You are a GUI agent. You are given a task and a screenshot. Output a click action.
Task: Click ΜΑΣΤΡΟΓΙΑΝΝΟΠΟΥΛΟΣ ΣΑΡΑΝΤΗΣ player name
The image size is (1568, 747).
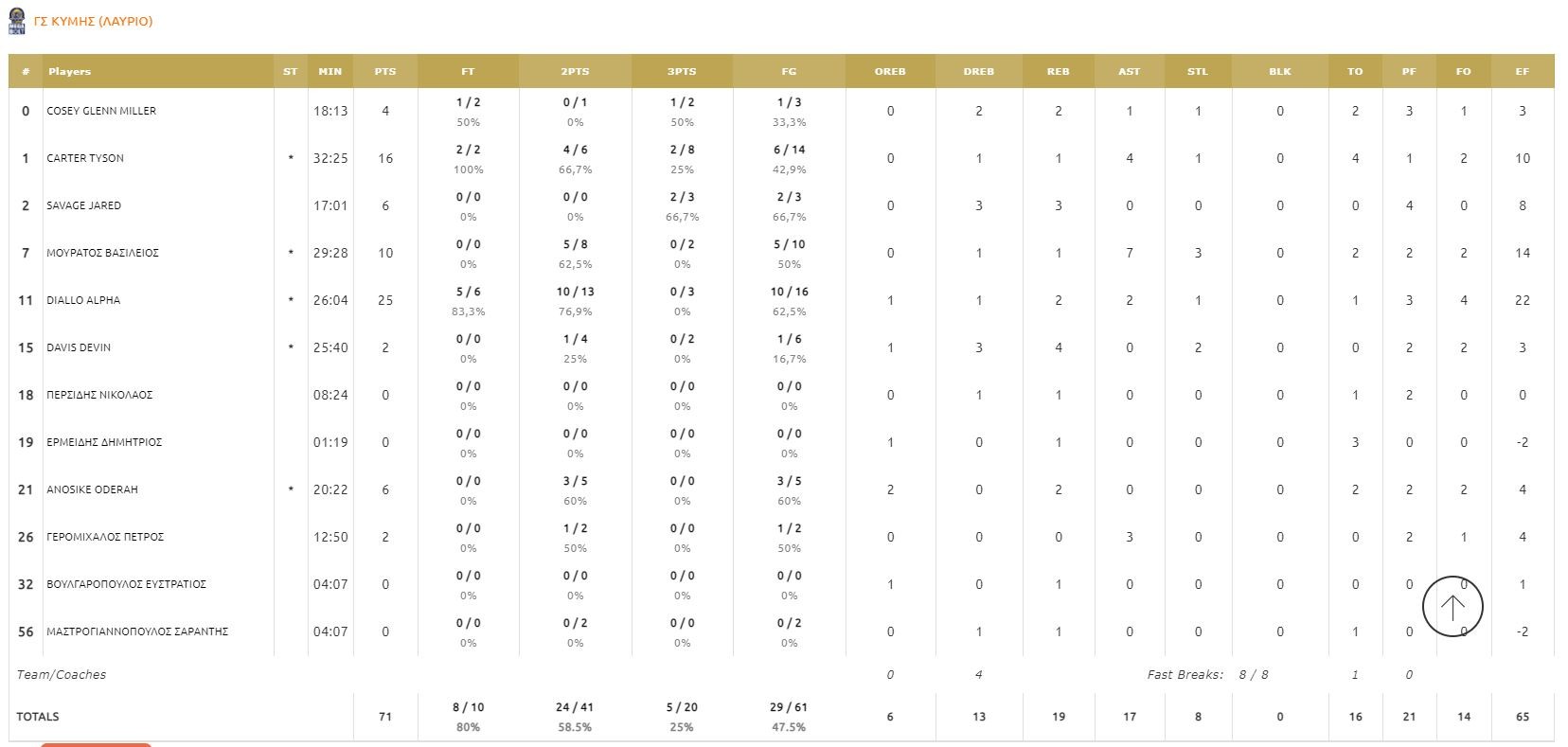click(x=137, y=631)
